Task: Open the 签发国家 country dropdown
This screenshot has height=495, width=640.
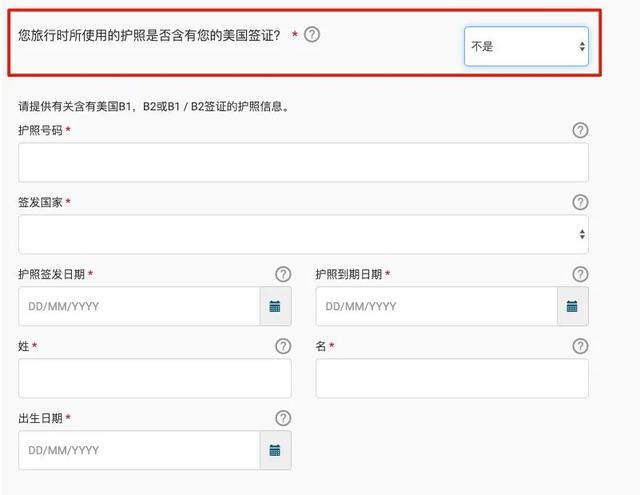Action: click(x=303, y=234)
